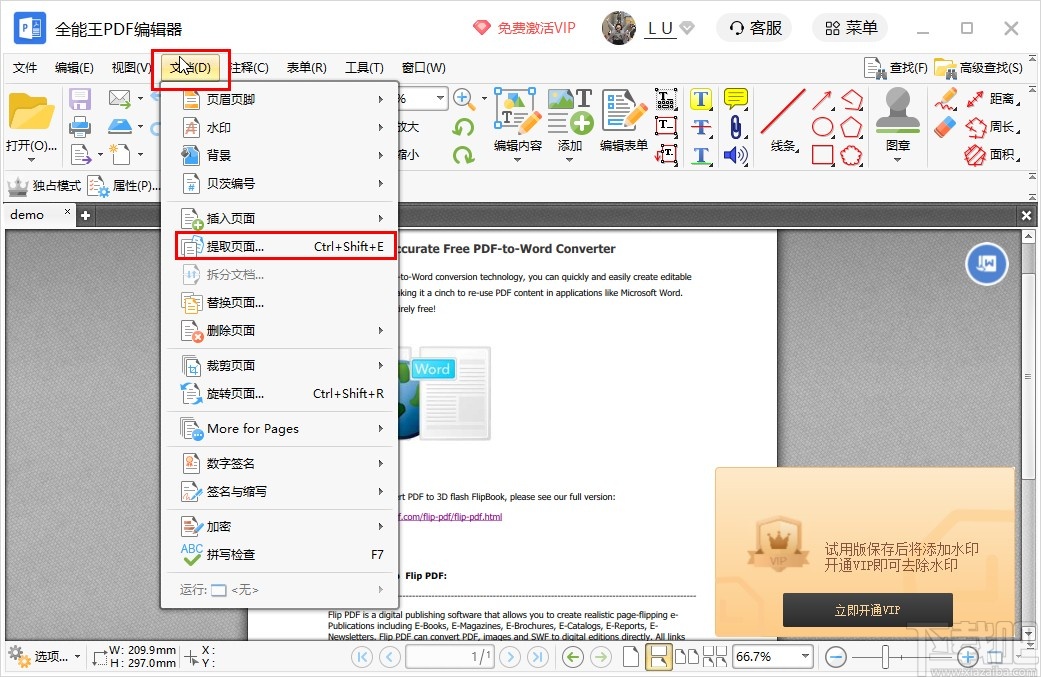Open the File menu
Image resolution: width=1041 pixels, height=677 pixels.
tap(25, 68)
